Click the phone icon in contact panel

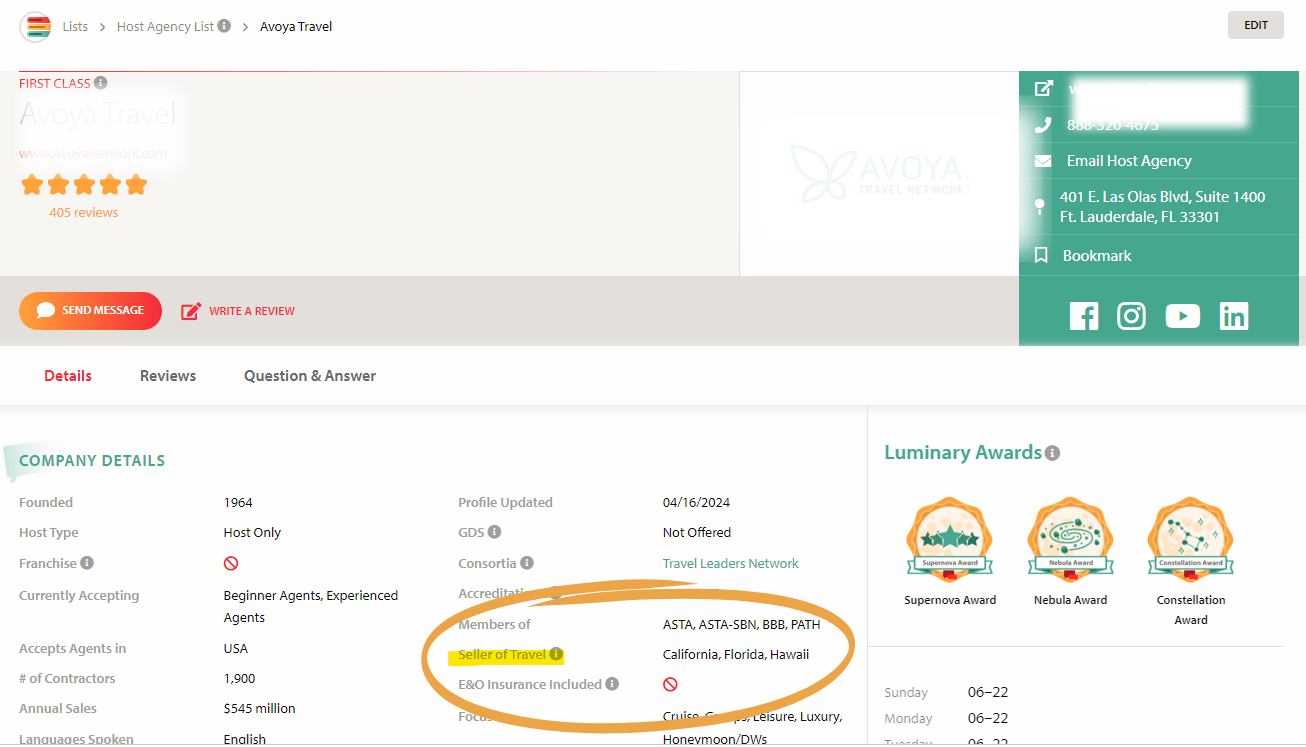coord(1043,125)
